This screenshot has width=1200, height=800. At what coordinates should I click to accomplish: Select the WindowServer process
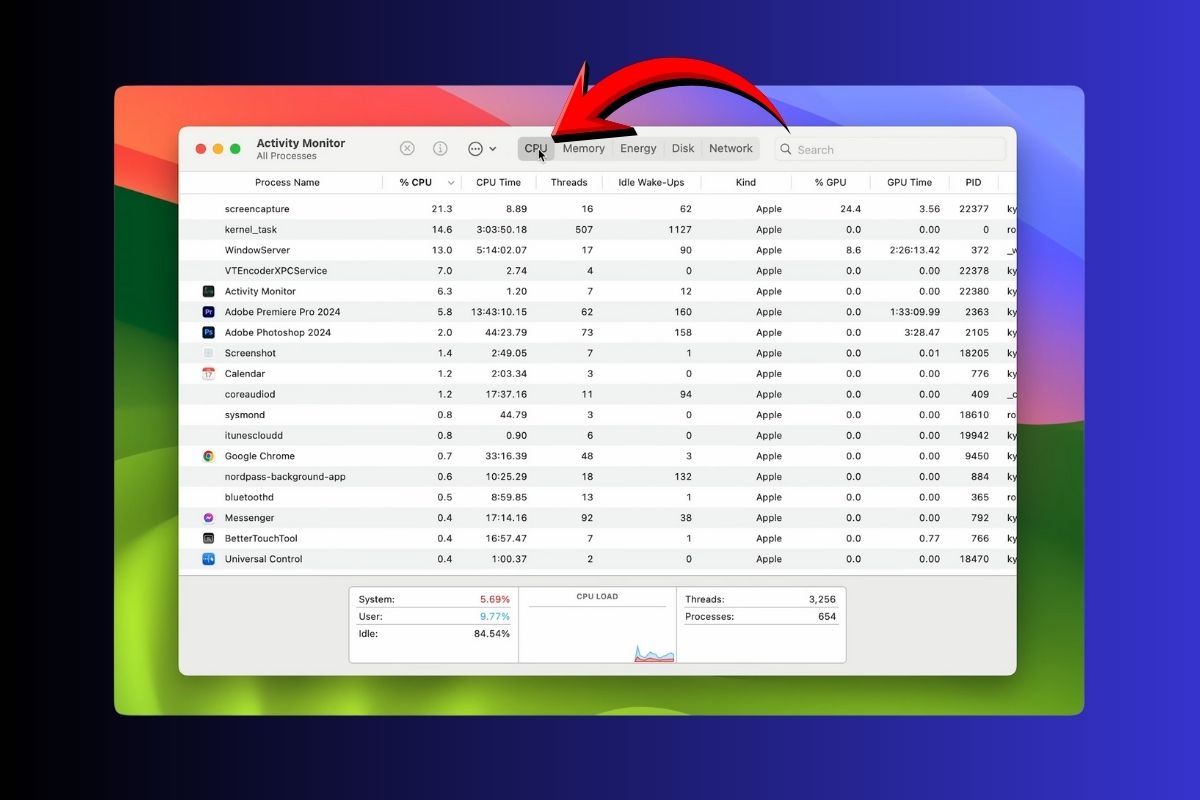(257, 250)
